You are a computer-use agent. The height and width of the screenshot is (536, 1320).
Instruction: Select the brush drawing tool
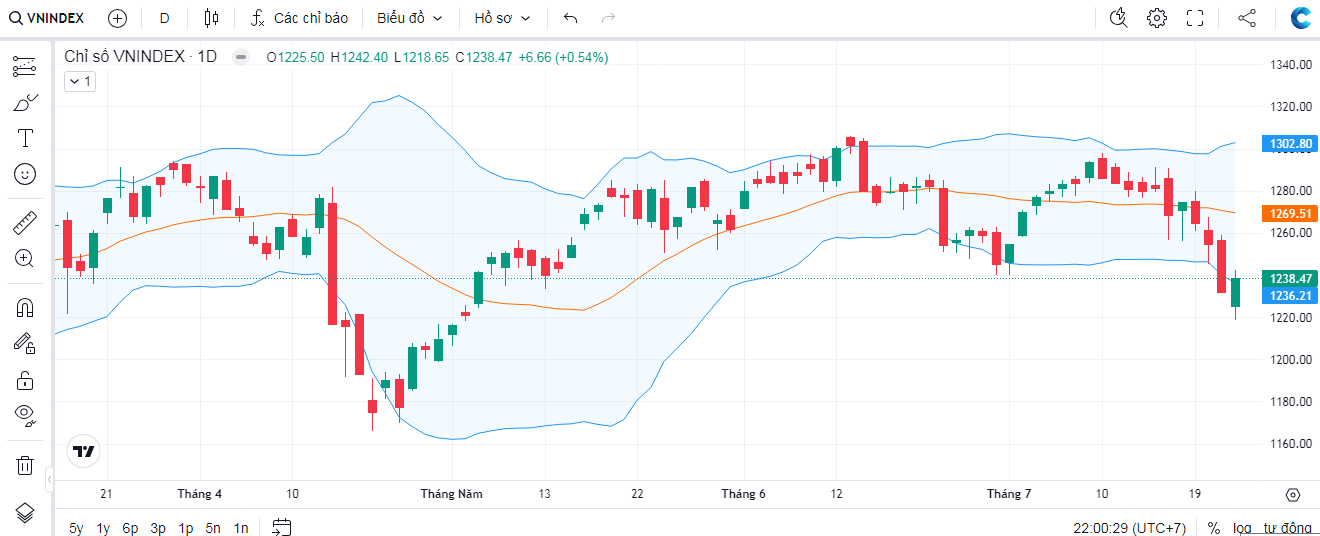[x=25, y=102]
